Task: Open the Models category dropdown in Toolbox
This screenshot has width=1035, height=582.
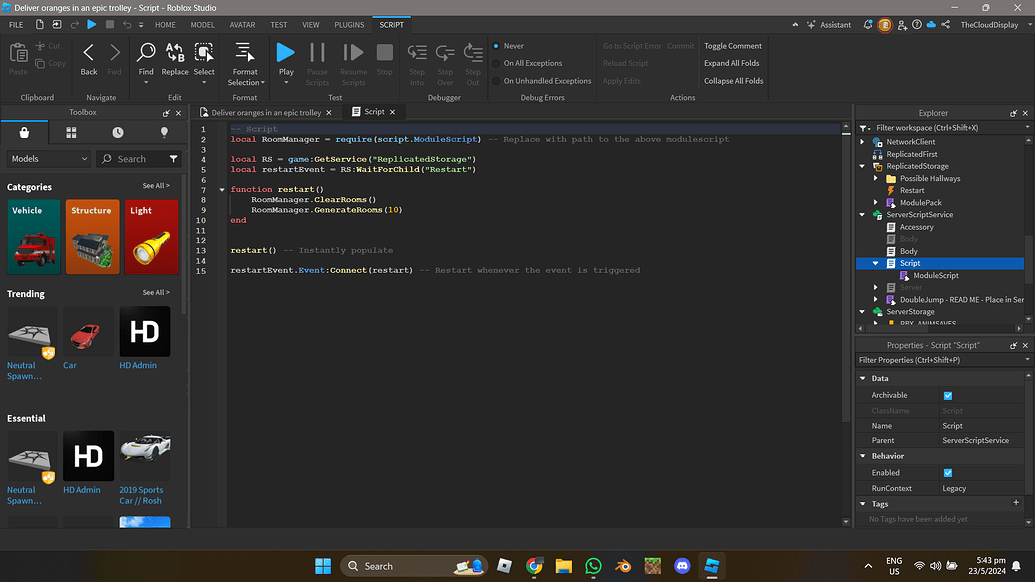Action: [x=48, y=159]
